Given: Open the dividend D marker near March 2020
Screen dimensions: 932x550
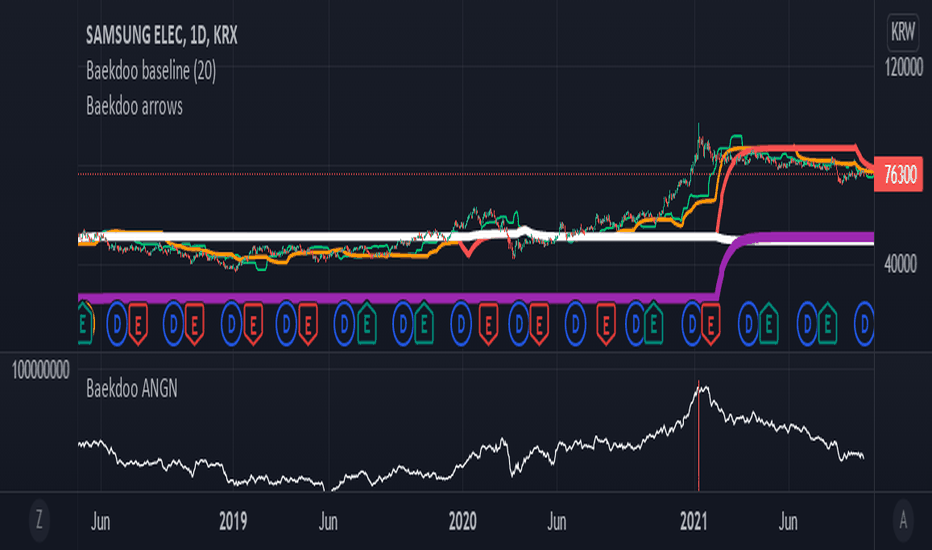Looking at the screenshot, I should 519,324.
